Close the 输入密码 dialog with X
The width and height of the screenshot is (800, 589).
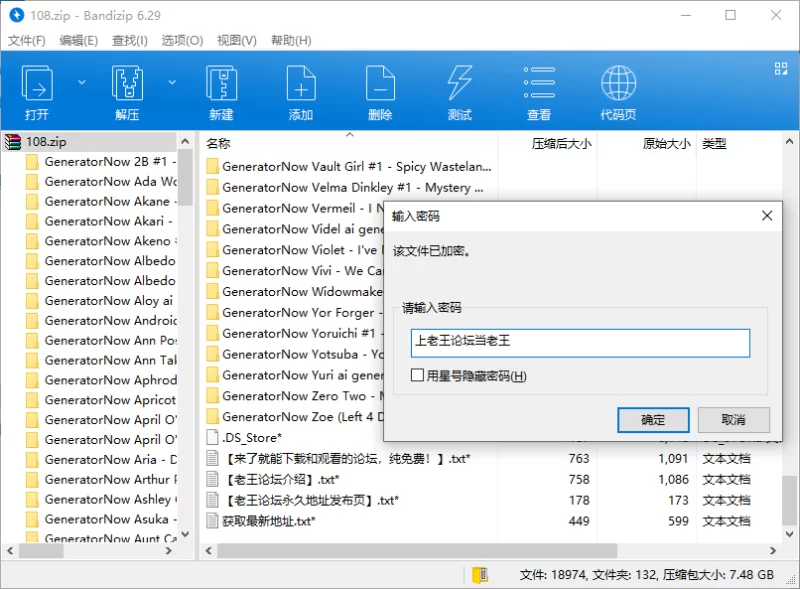pos(767,216)
